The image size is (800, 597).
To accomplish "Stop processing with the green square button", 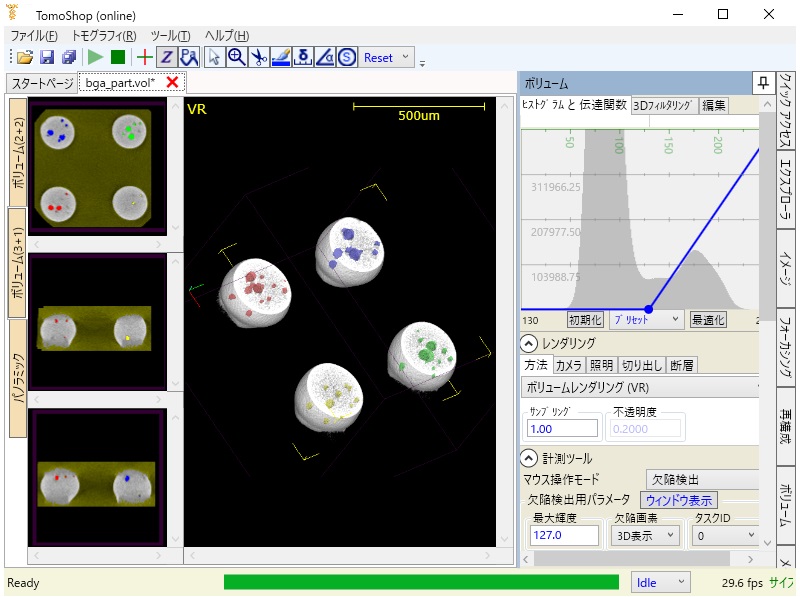I will (x=118, y=57).
